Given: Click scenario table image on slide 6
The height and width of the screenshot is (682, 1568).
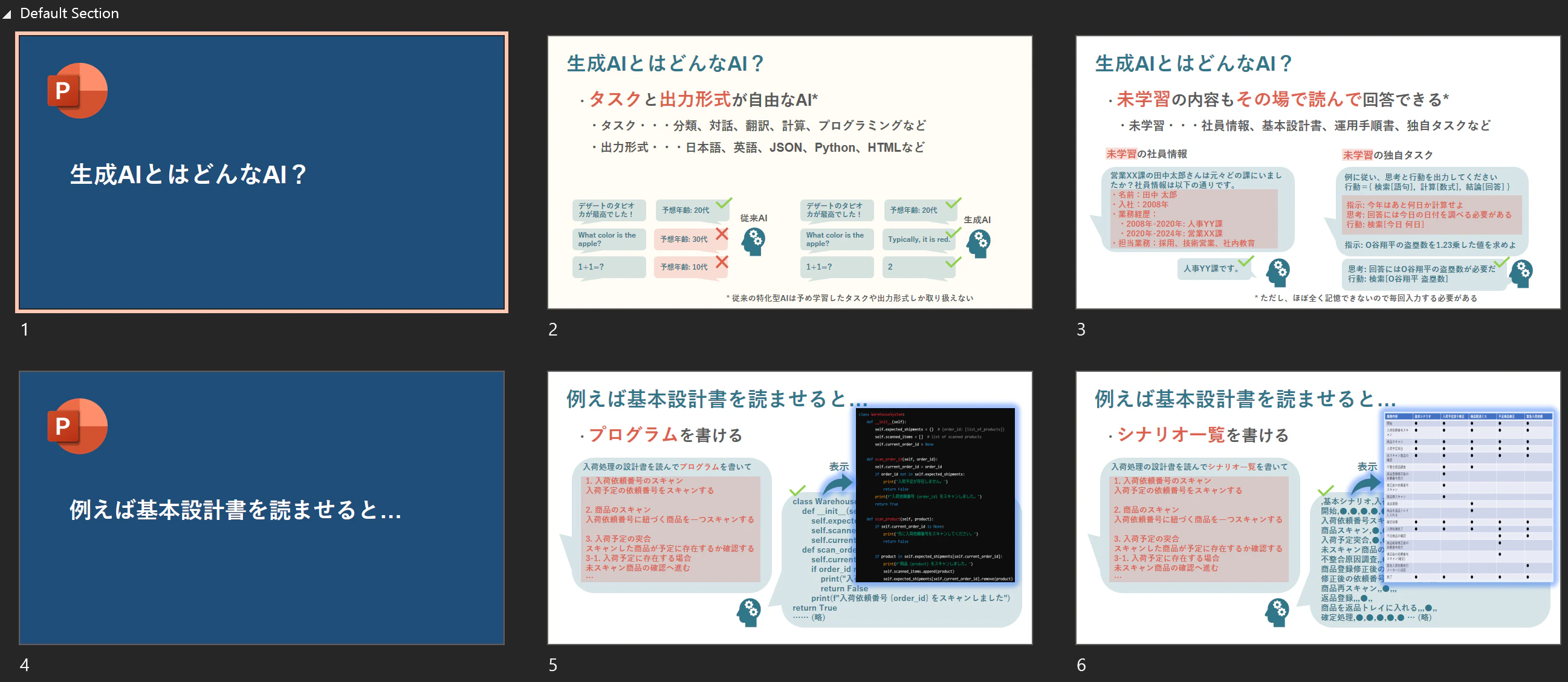Looking at the screenshot, I should pos(1468,496).
